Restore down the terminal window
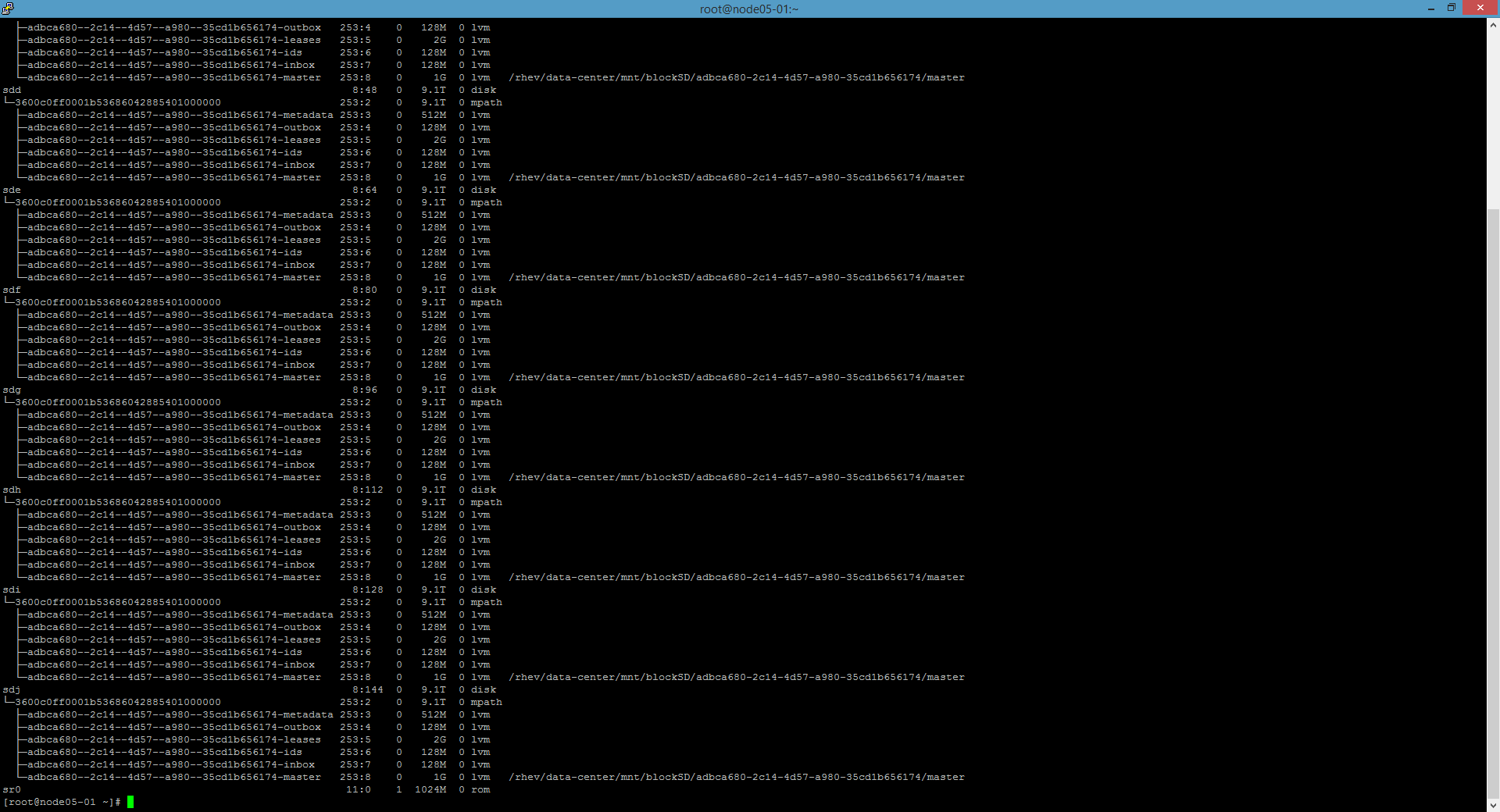 pos(1451,9)
